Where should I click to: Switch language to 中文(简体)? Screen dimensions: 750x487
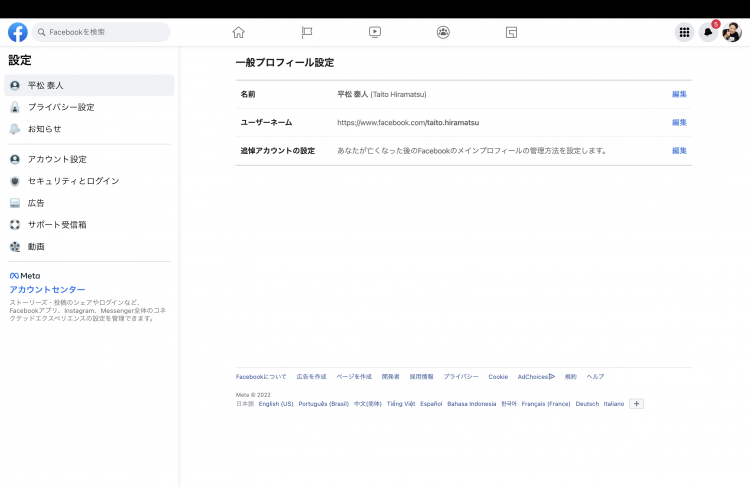pos(368,404)
